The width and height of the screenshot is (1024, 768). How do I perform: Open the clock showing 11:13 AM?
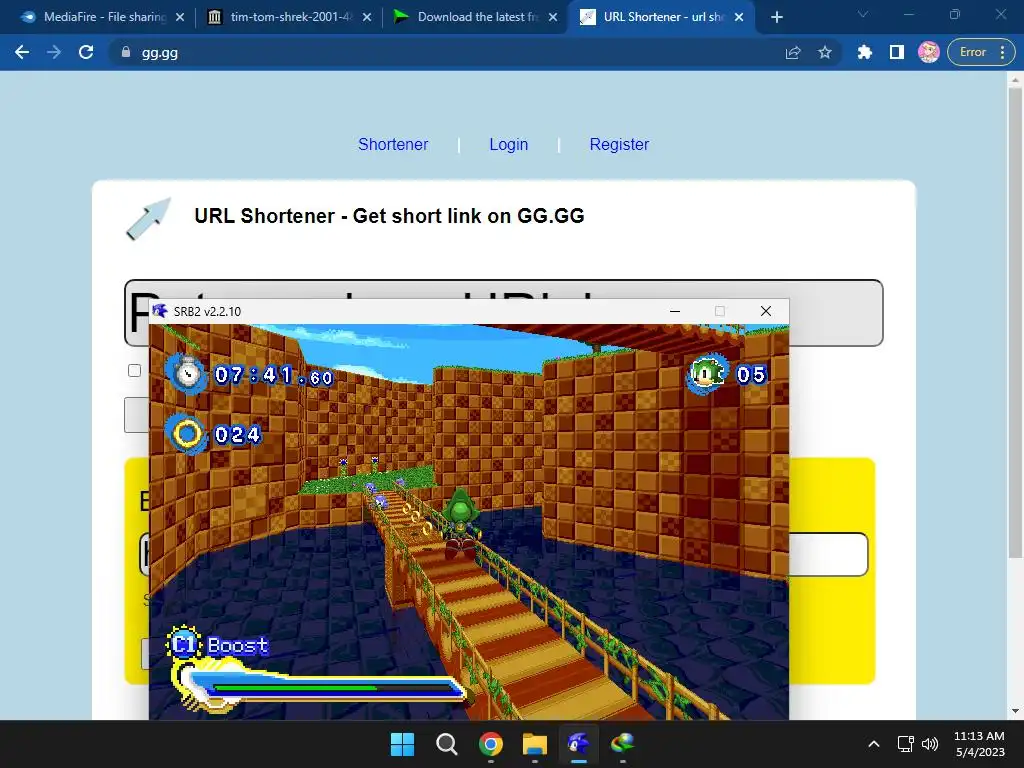pos(980,744)
